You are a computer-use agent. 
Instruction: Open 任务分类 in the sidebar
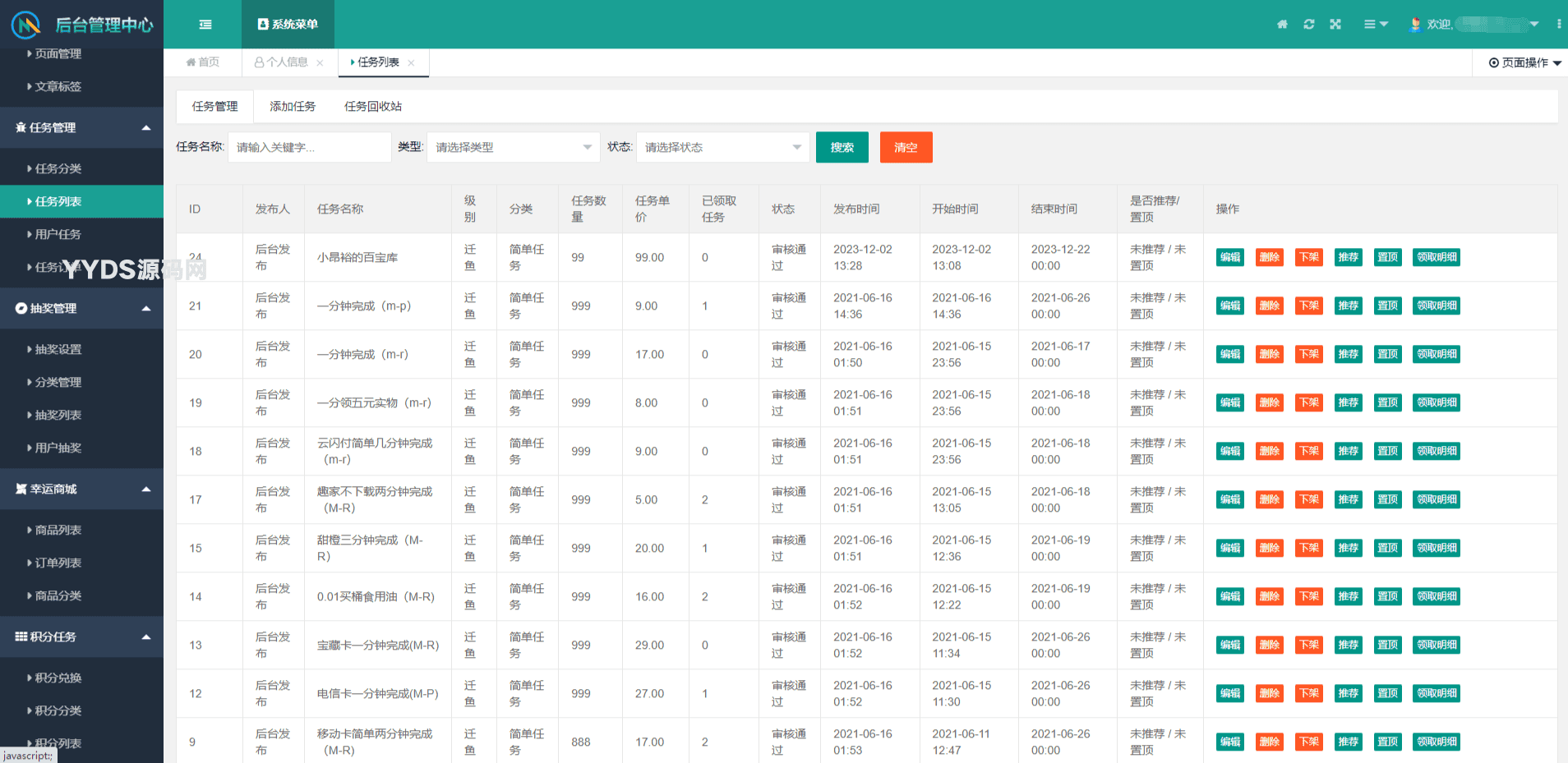(x=82, y=168)
